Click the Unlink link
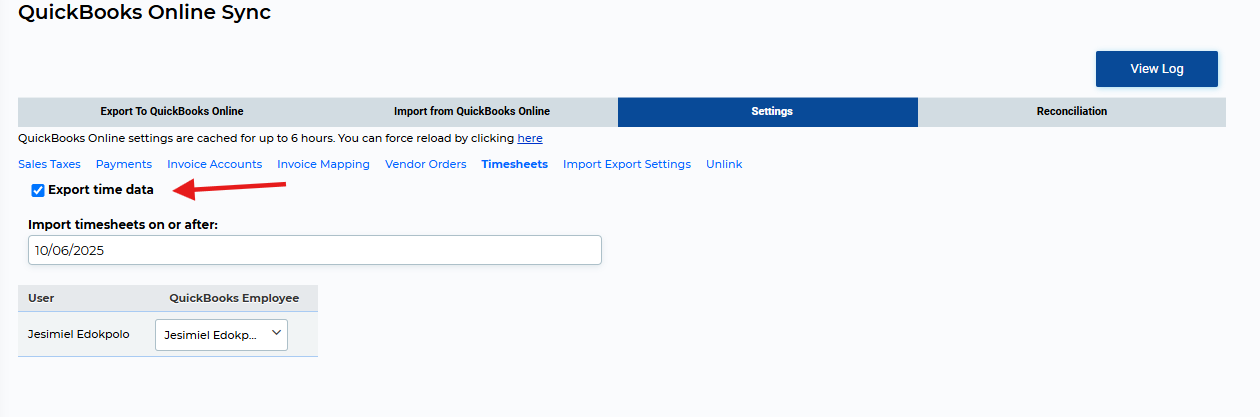 (724, 164)
